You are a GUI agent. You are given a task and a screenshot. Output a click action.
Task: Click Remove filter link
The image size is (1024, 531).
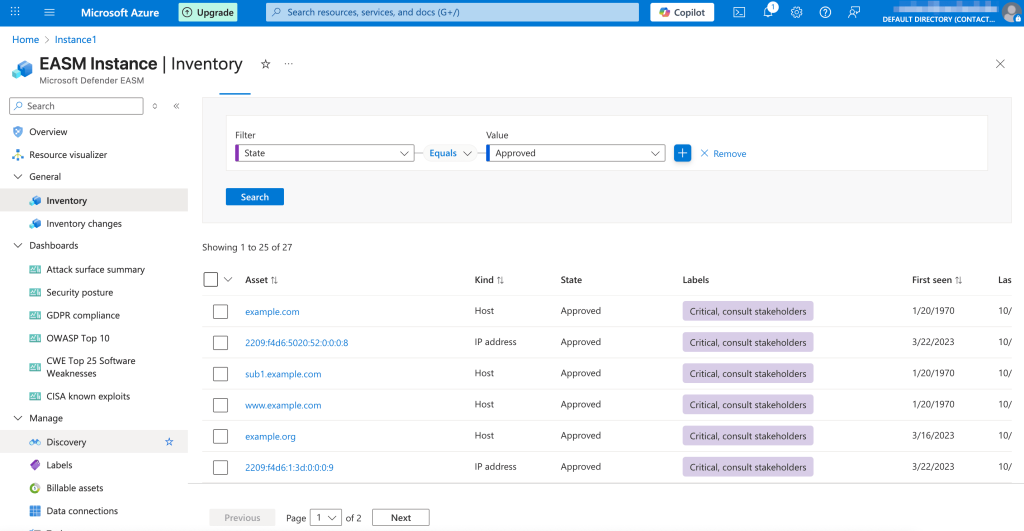[x=723, y=153]
